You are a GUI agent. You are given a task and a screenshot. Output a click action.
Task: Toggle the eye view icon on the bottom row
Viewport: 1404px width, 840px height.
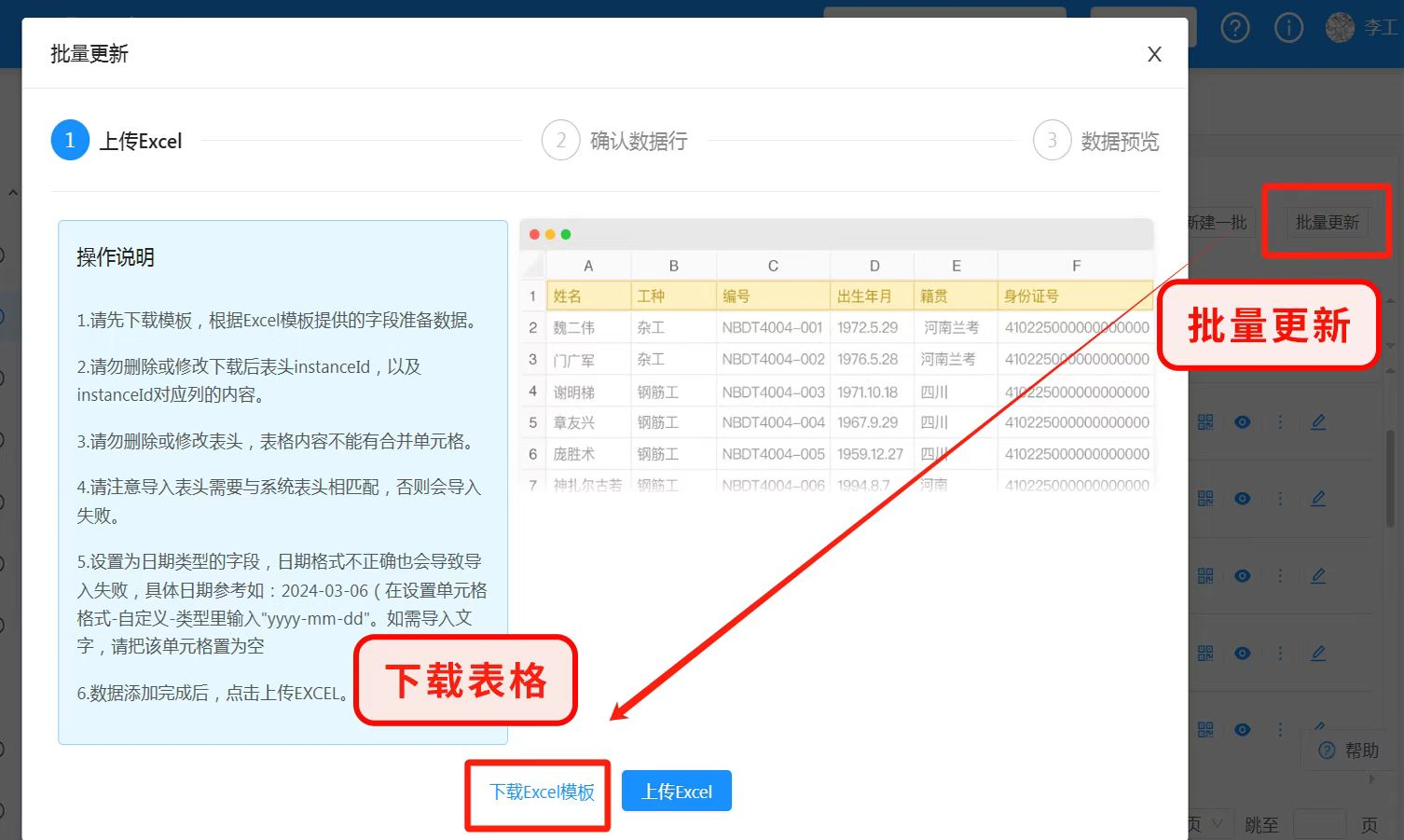(1242, 729)
